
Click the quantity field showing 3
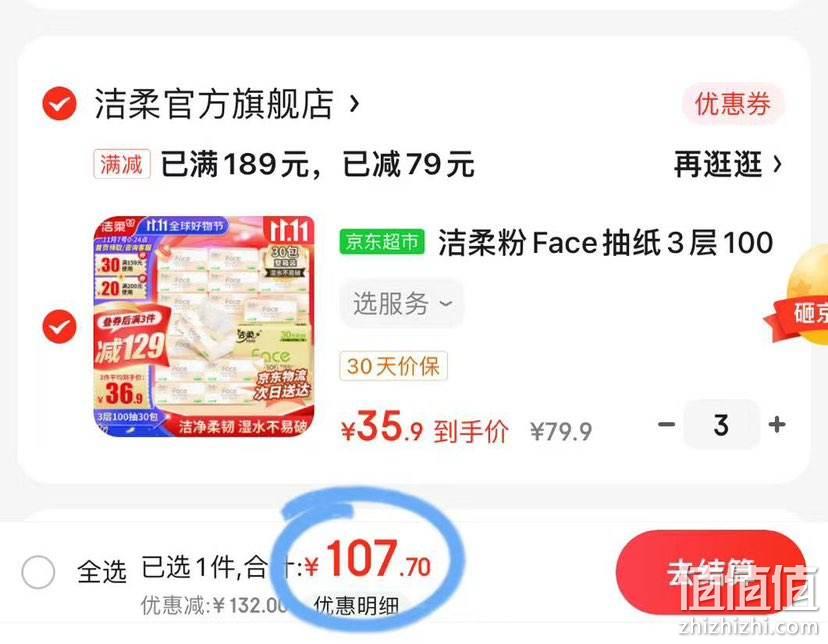(721, 424)
